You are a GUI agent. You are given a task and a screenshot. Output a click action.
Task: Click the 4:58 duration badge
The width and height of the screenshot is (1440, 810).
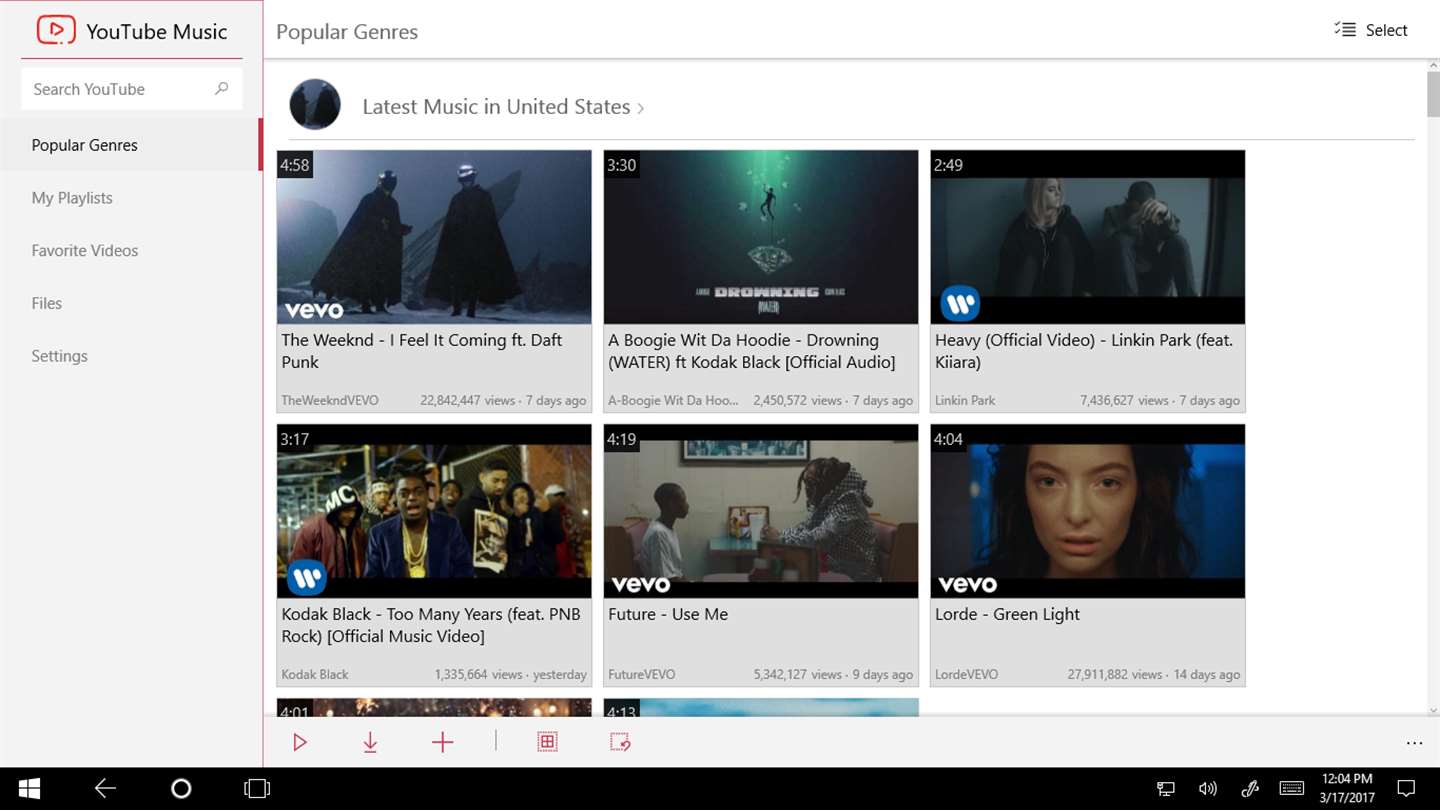295,165
